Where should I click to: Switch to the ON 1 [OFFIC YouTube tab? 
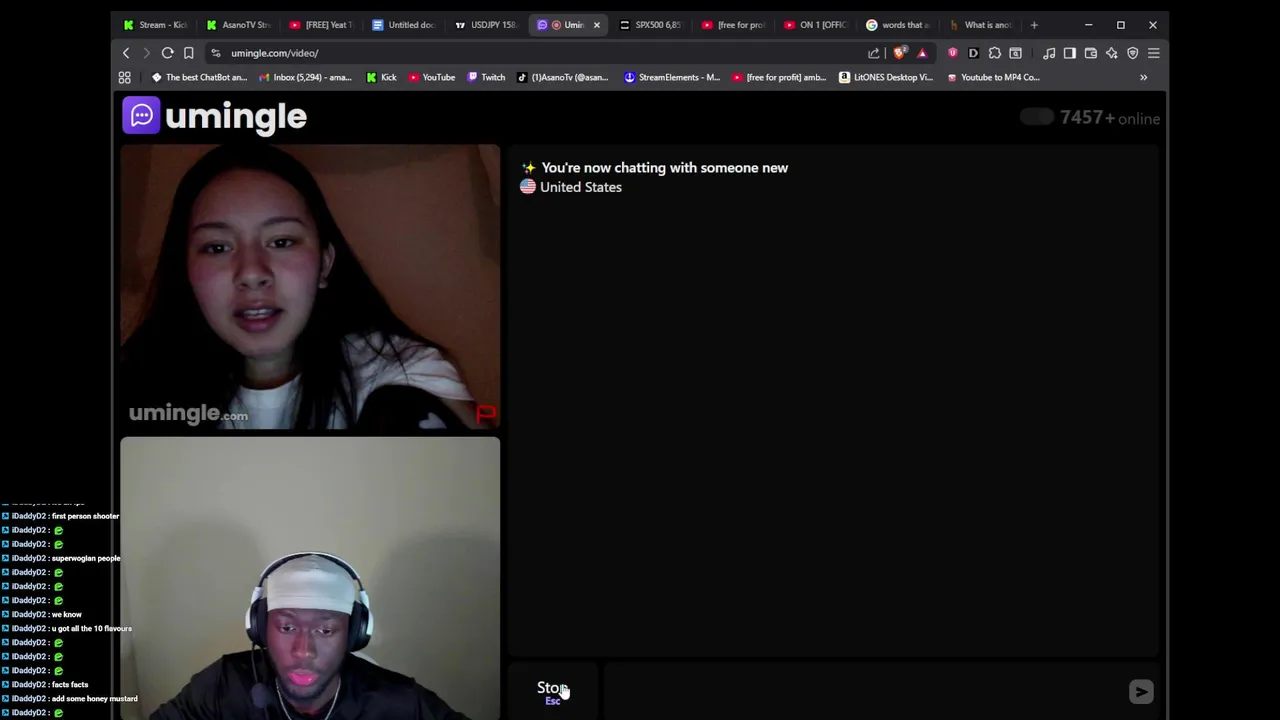pyautogui.click(x=816, y=25)
